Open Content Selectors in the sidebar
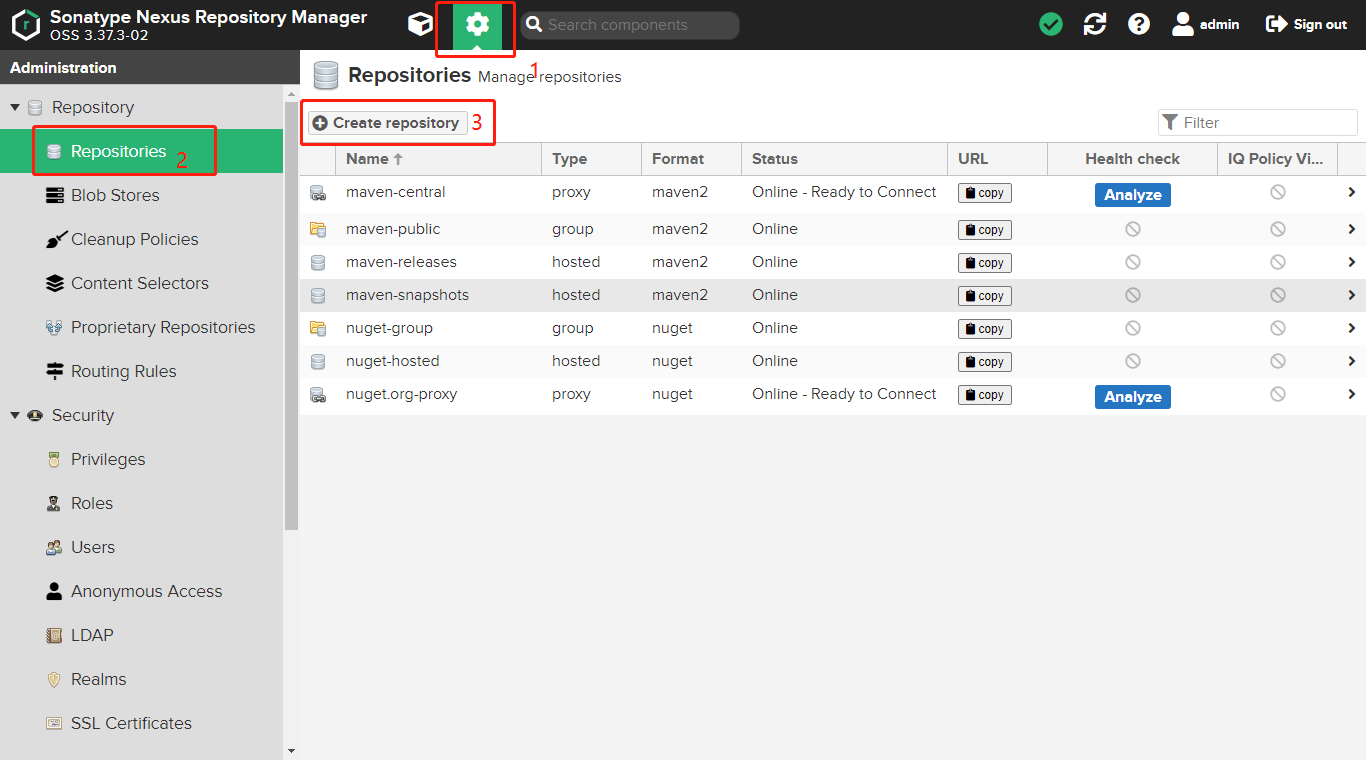This screenshot has height=760, width=1366. [142, 283]
